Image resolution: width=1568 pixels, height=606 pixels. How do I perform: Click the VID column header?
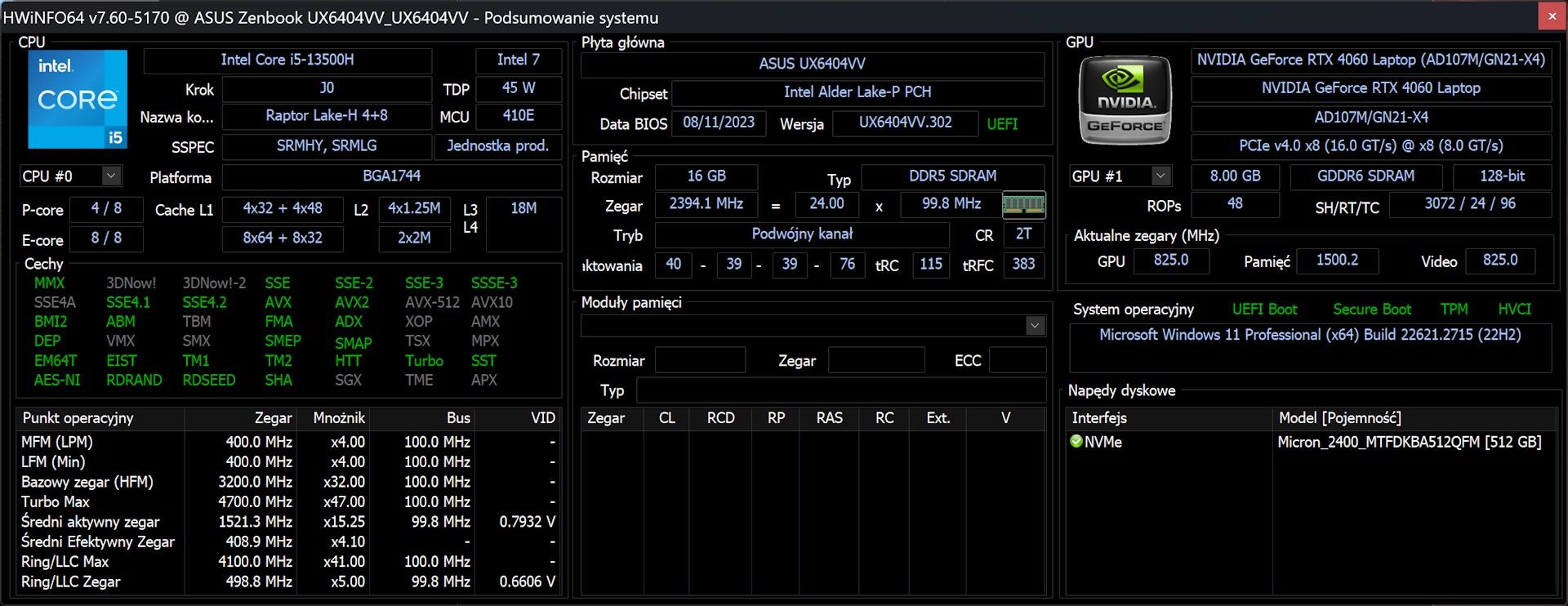click(518, 418)
